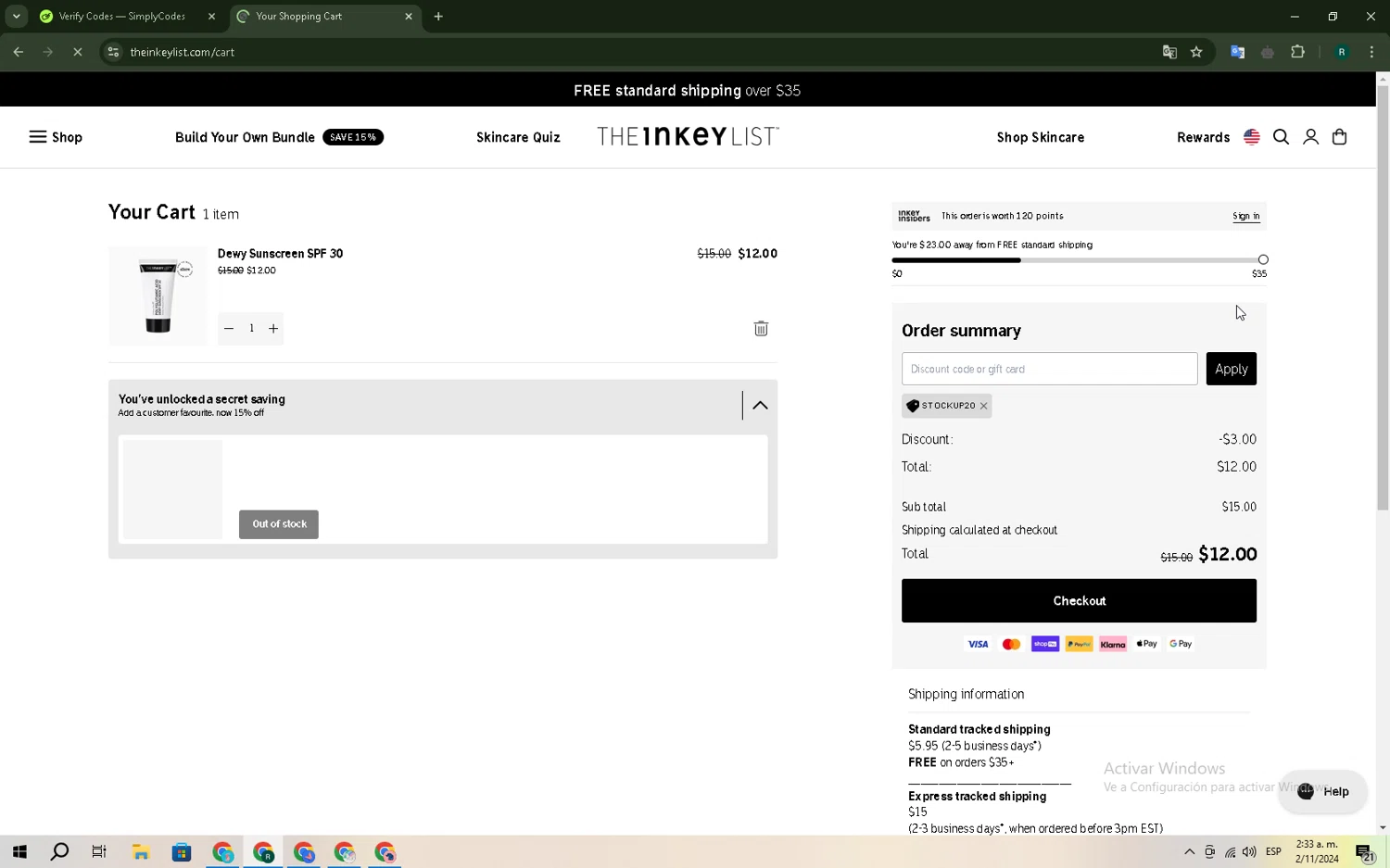
Task: Open a new browser tab
Action: pyautogui.click(x=438, y=17)
